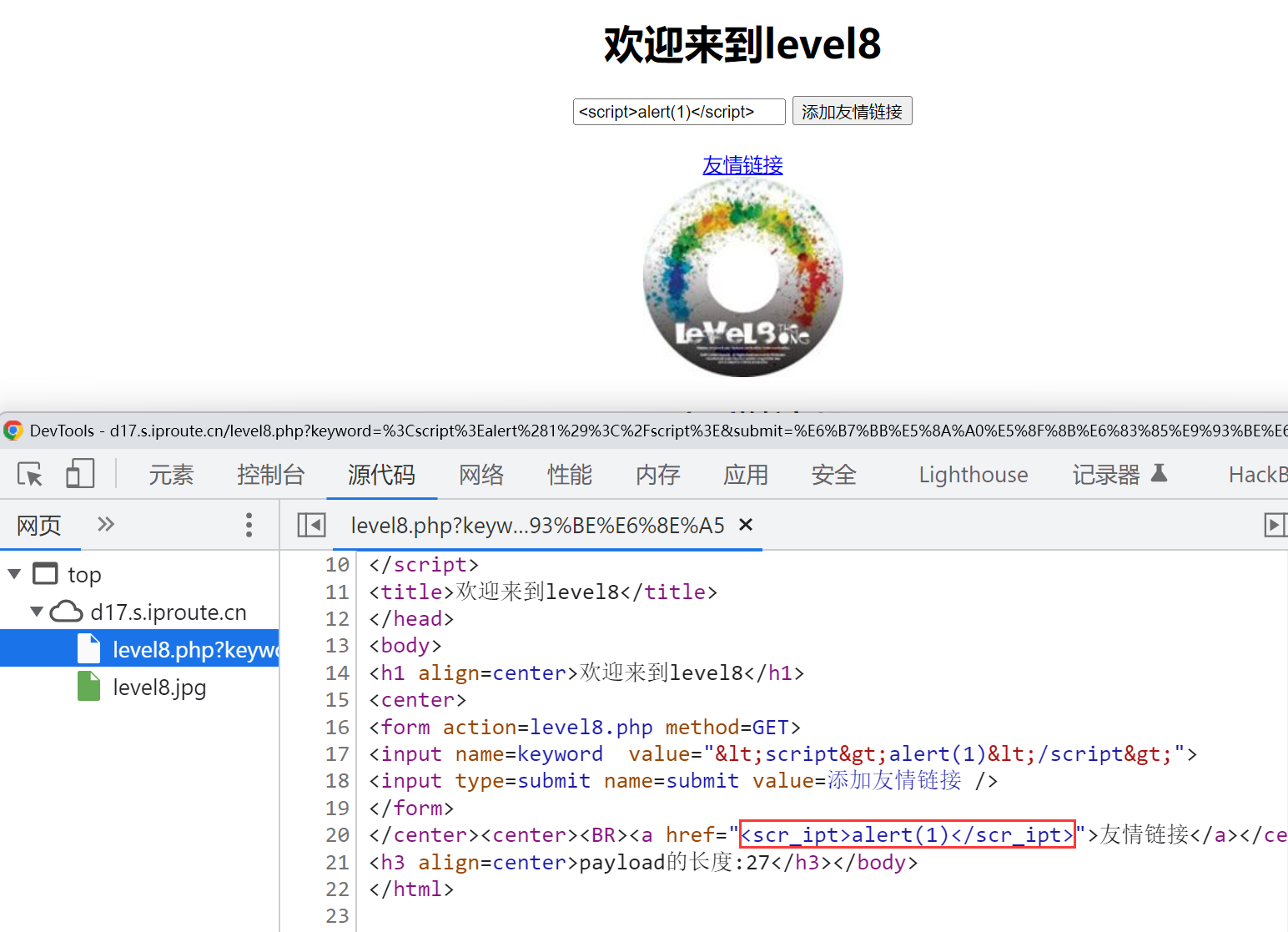Toggle the device toolbar icon

coord(80,474)
